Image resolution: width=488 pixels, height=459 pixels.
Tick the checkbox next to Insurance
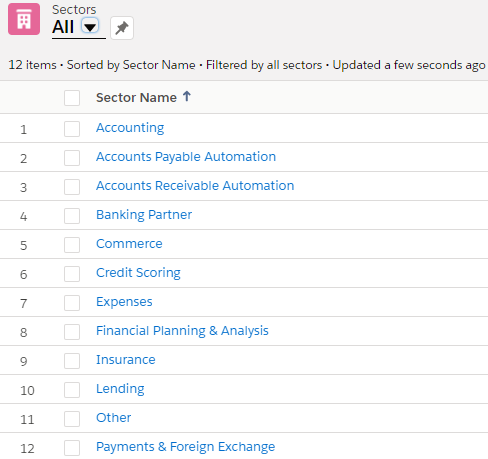72,361
